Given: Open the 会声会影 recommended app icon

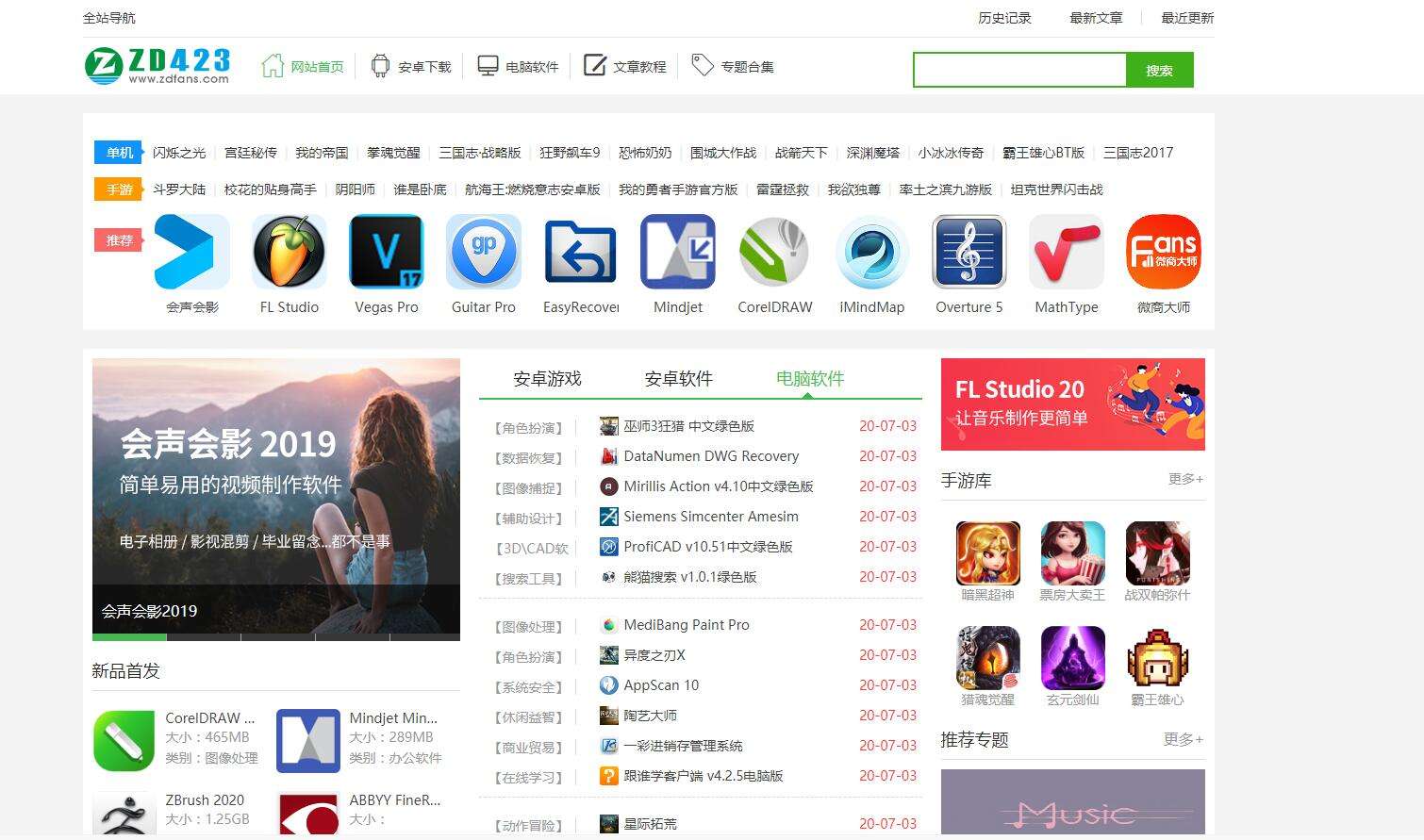Looking at the screenshot, I should (192, 252).
